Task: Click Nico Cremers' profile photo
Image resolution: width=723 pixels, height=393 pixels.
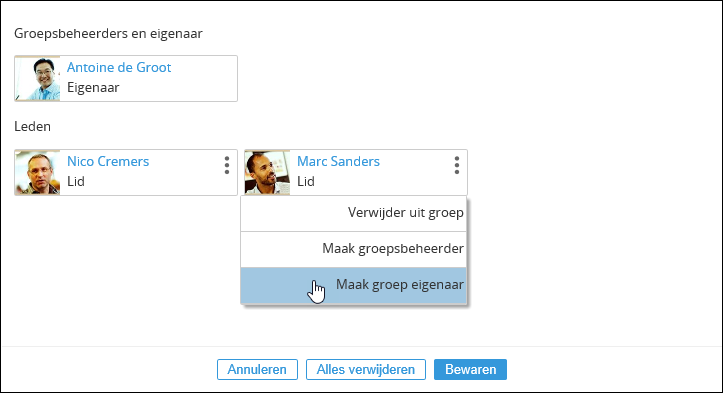Action: [38, 173]
